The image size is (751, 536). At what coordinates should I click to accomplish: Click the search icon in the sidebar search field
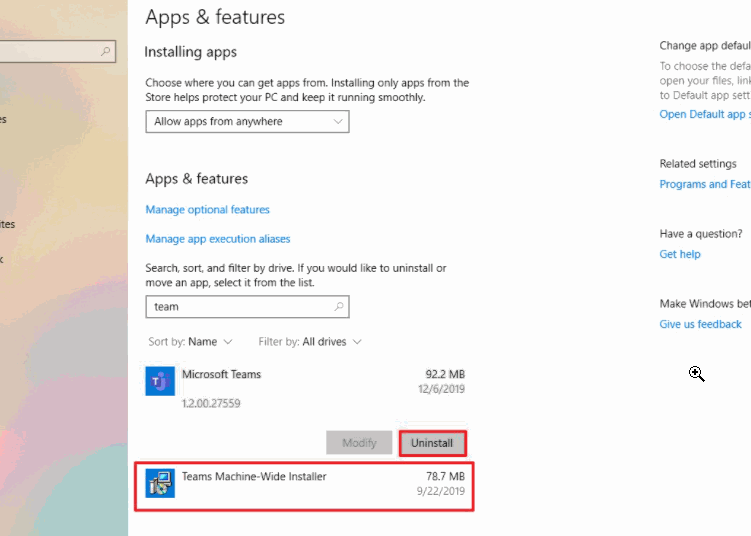click(105, 51)
